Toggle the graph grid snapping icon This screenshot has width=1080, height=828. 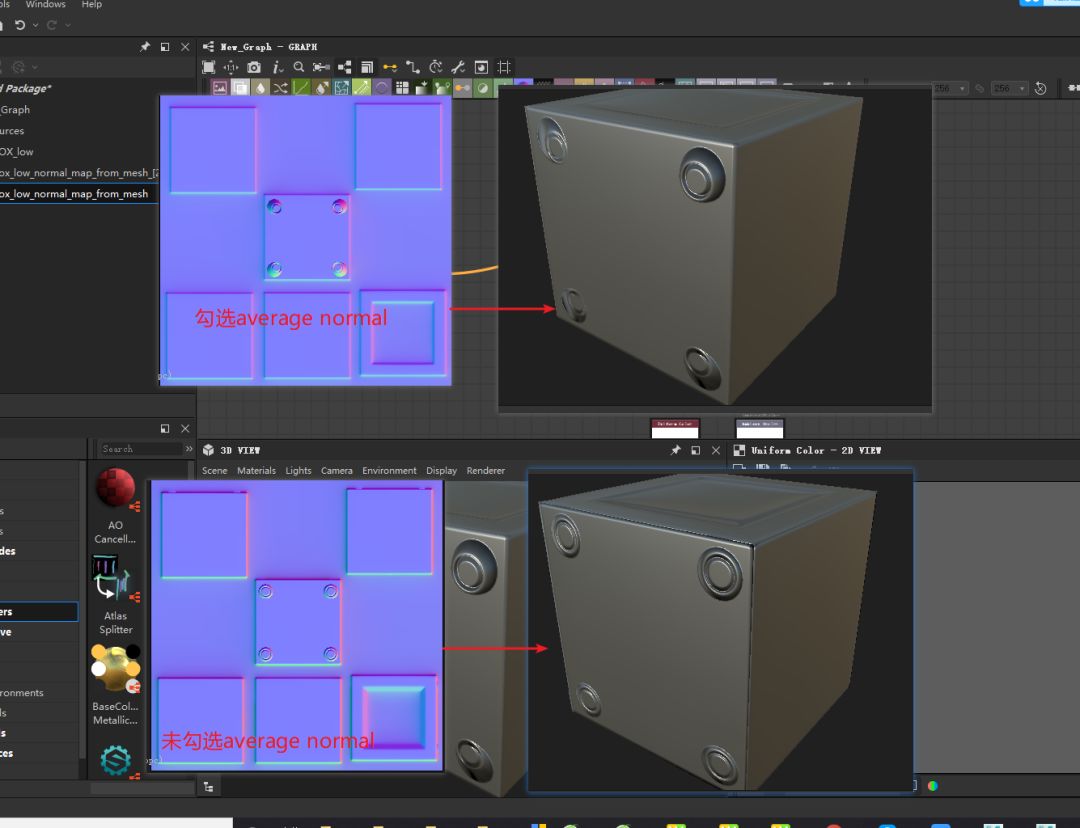pos(504,67)
